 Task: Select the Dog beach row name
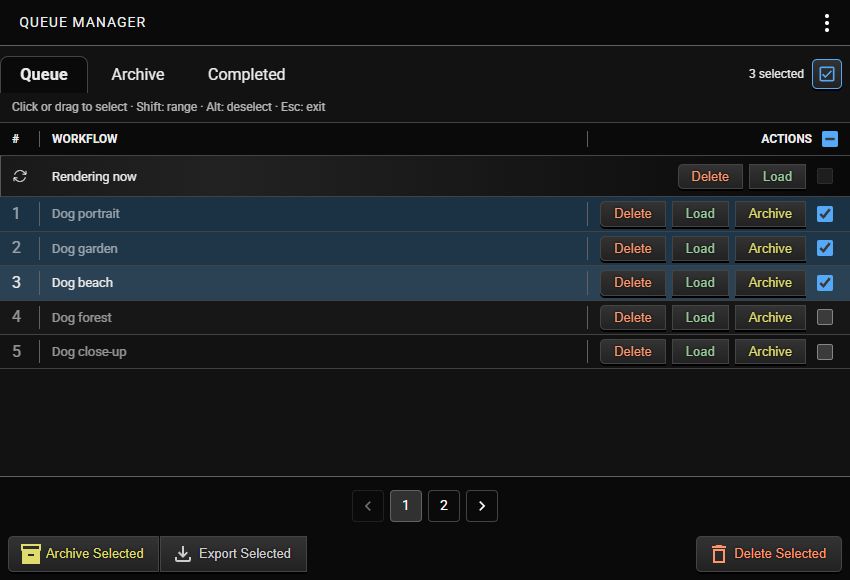[82, 282]
